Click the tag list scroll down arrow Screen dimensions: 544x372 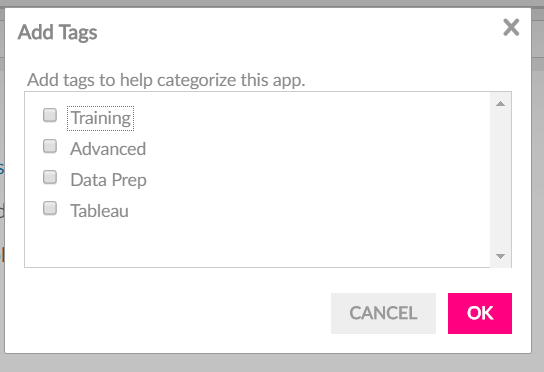click(x=500, y=256)
